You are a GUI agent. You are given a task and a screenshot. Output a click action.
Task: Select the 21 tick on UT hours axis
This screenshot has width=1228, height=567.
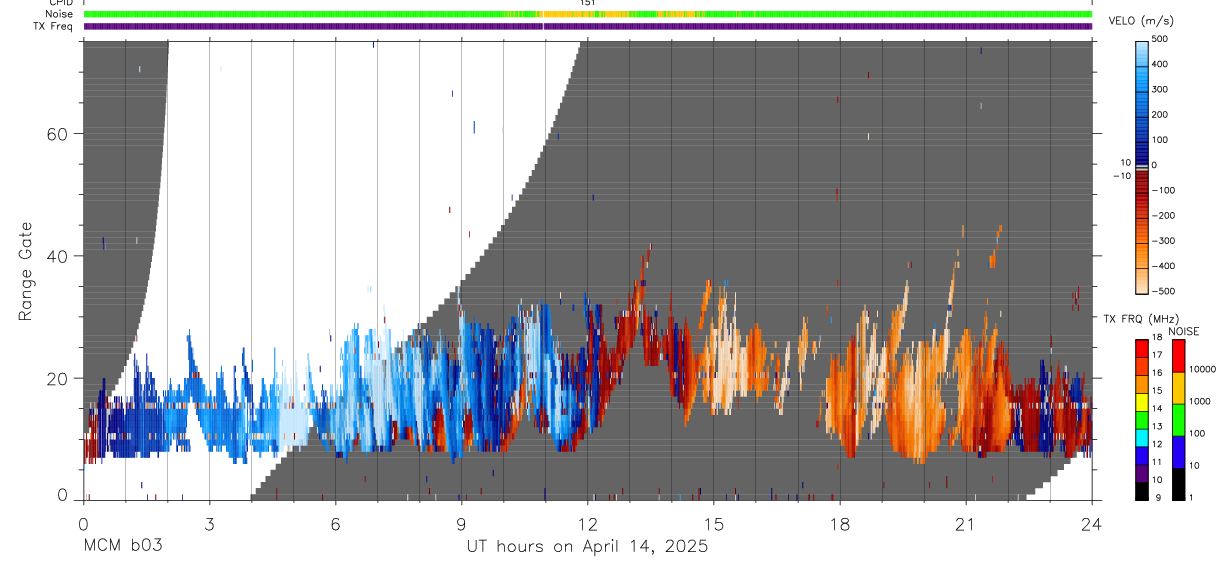point(965,525)
